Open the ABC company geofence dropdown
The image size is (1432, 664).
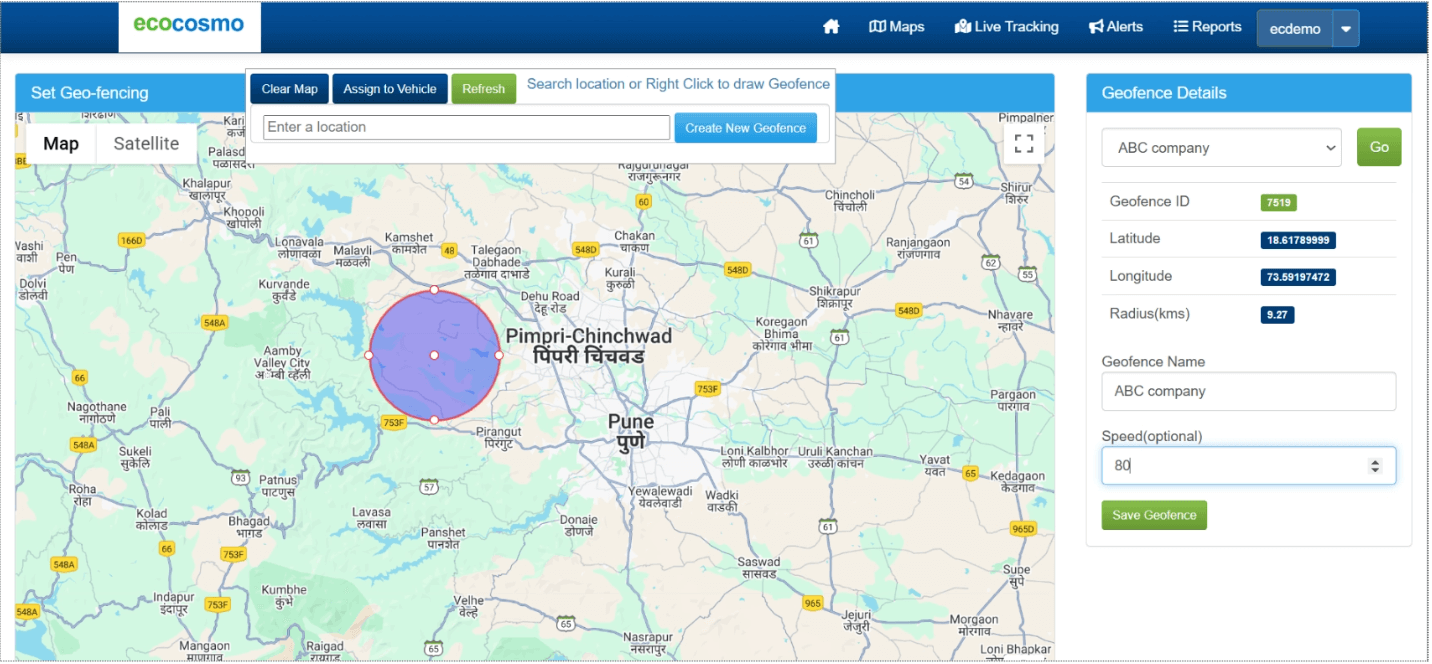1220,147
